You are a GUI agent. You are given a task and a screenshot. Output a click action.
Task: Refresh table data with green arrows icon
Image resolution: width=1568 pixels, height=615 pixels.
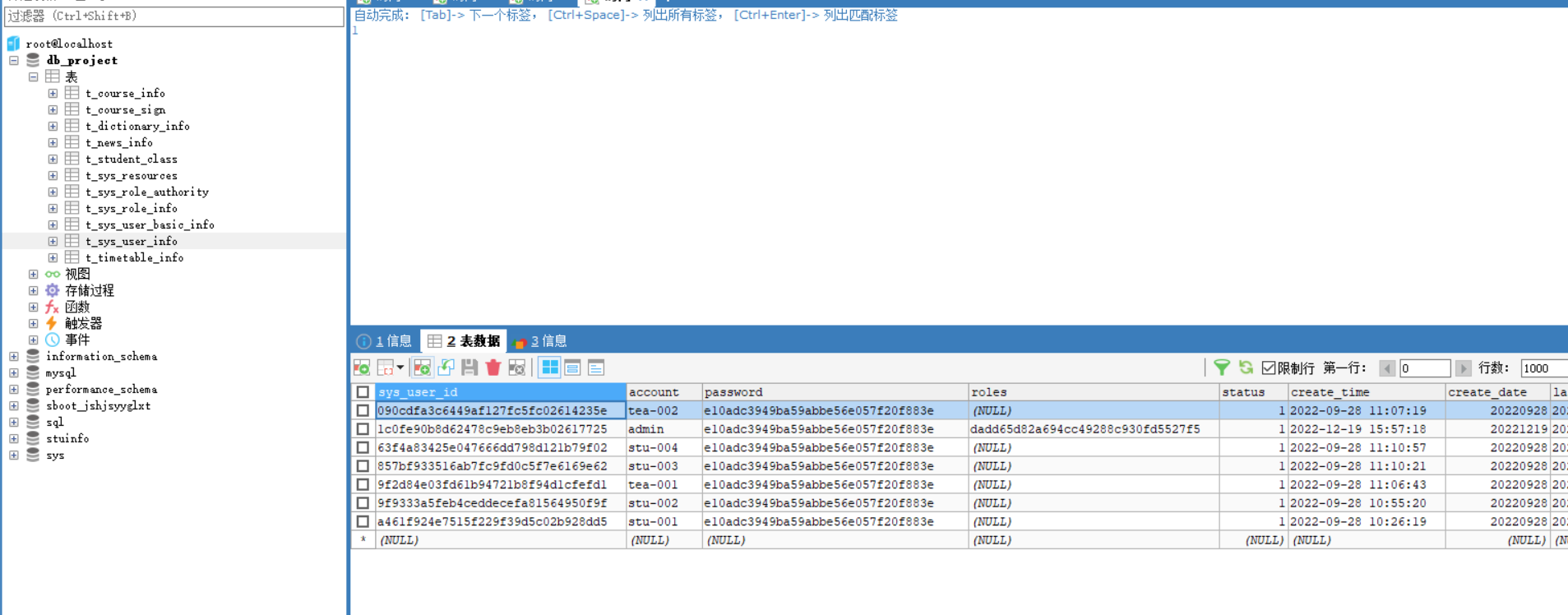tap(1247, 368)
